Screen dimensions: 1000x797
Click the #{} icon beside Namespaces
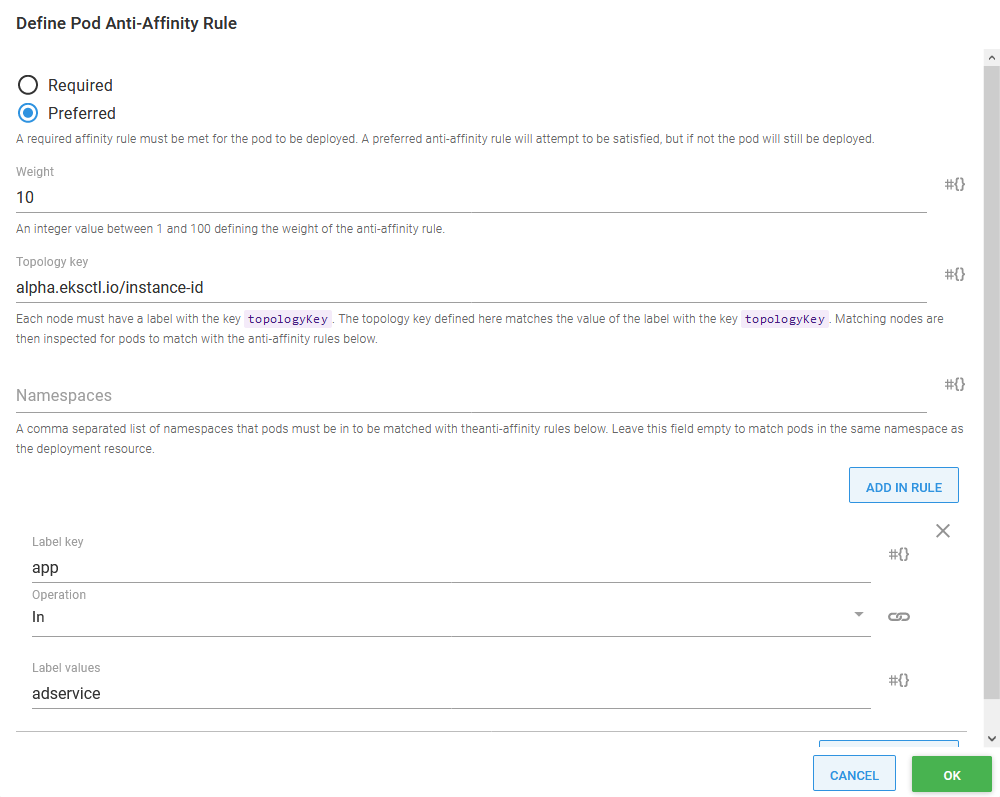(x=954, y=384)
